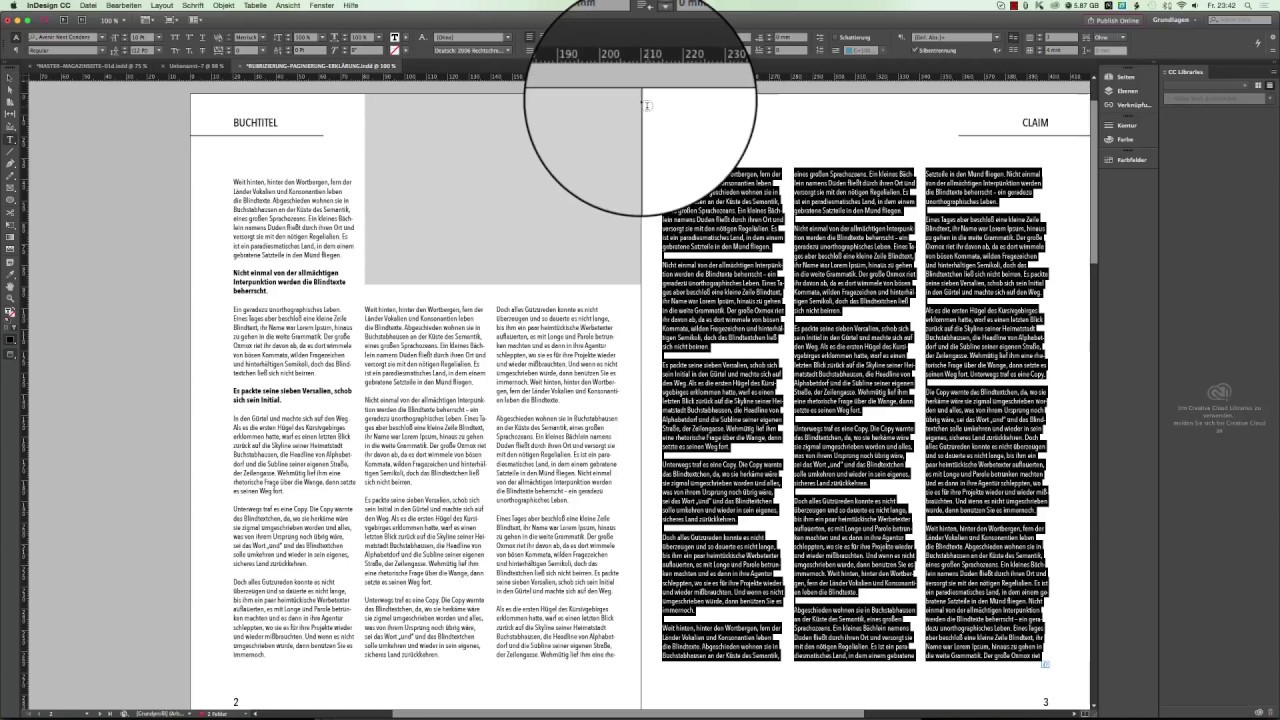Open the language dropdown Deutsch: 2006 Rechtschreibreform
Image resolution: width=1280 pixels, height=720 pixels.
(473, 50)
